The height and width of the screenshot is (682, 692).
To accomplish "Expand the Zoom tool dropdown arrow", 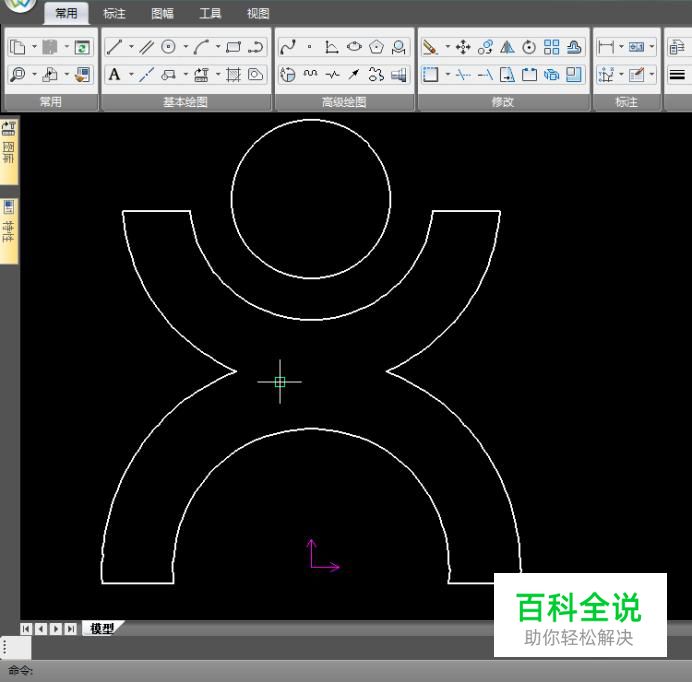I will [x=34, y=74].
